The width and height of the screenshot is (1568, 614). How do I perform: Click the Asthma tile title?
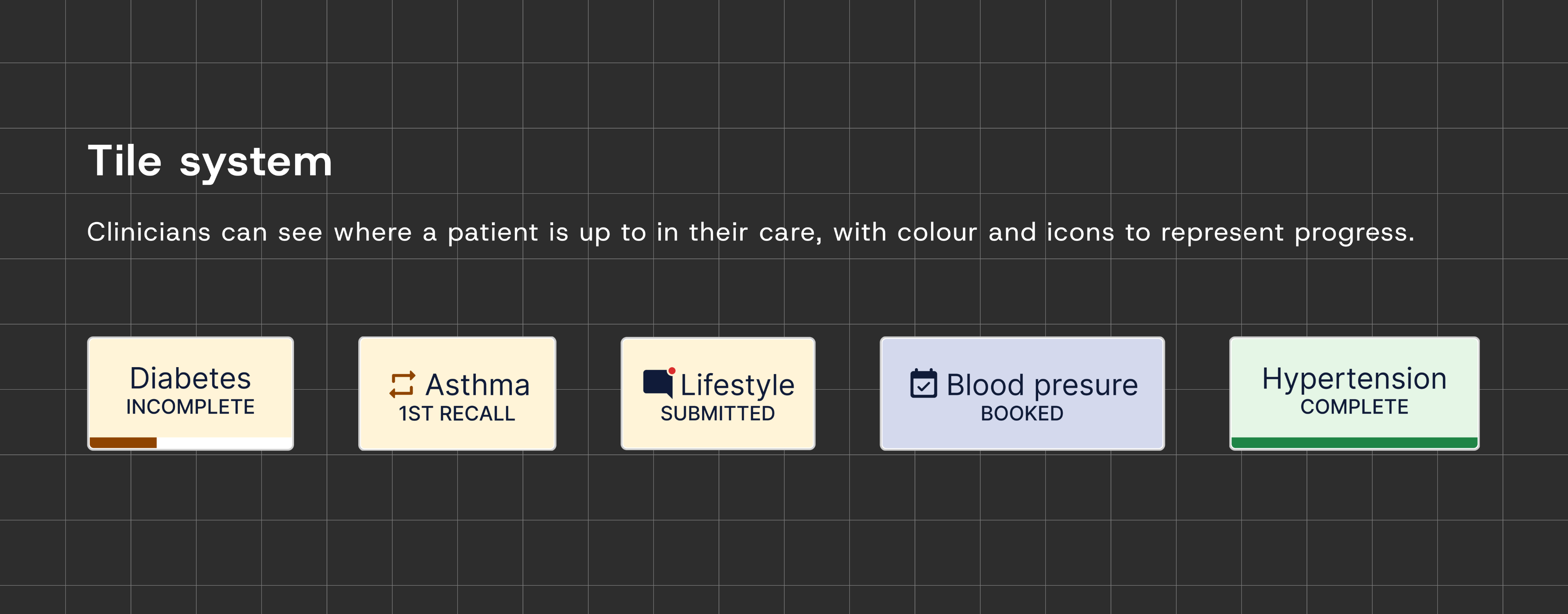coord(477,385)
